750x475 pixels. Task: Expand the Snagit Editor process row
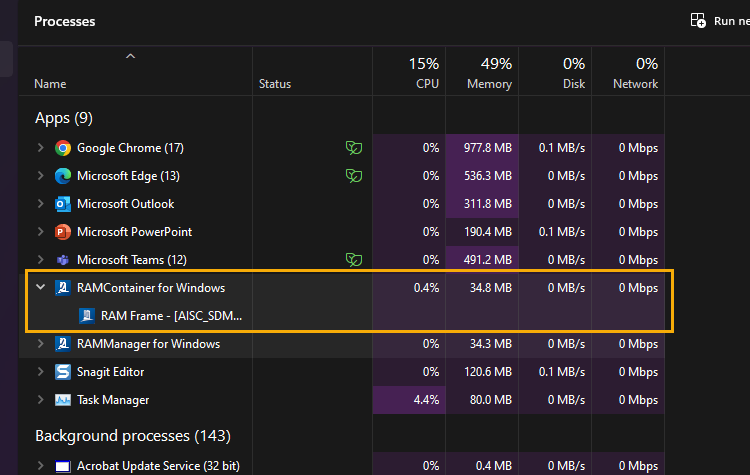[41, 372]
